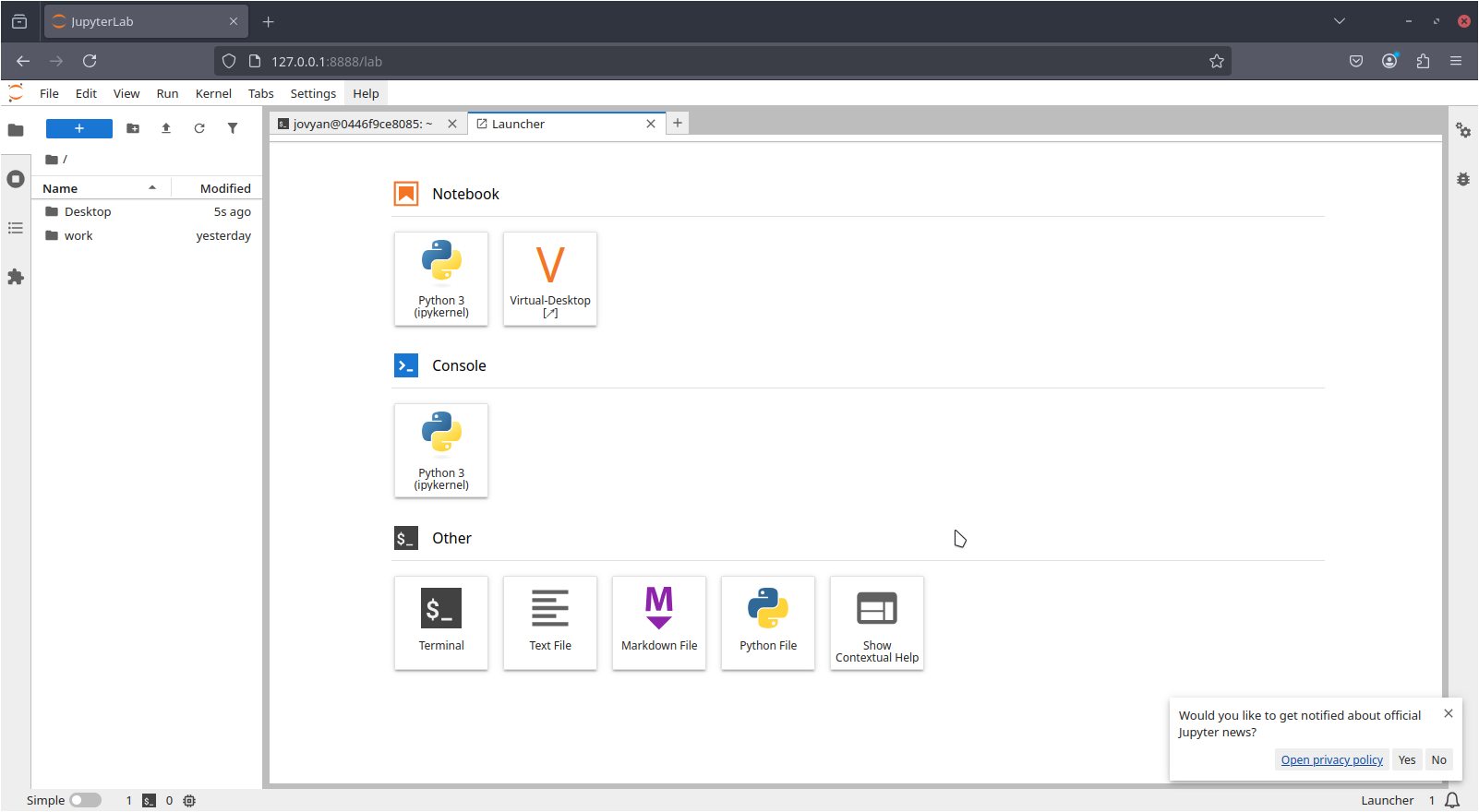Click the blue New Launcher plus button
The image size is (1479, 812).
point(79,128)
